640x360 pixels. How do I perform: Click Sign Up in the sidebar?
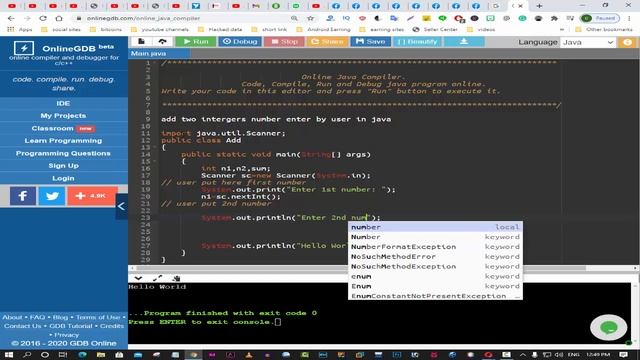point(63,166)
